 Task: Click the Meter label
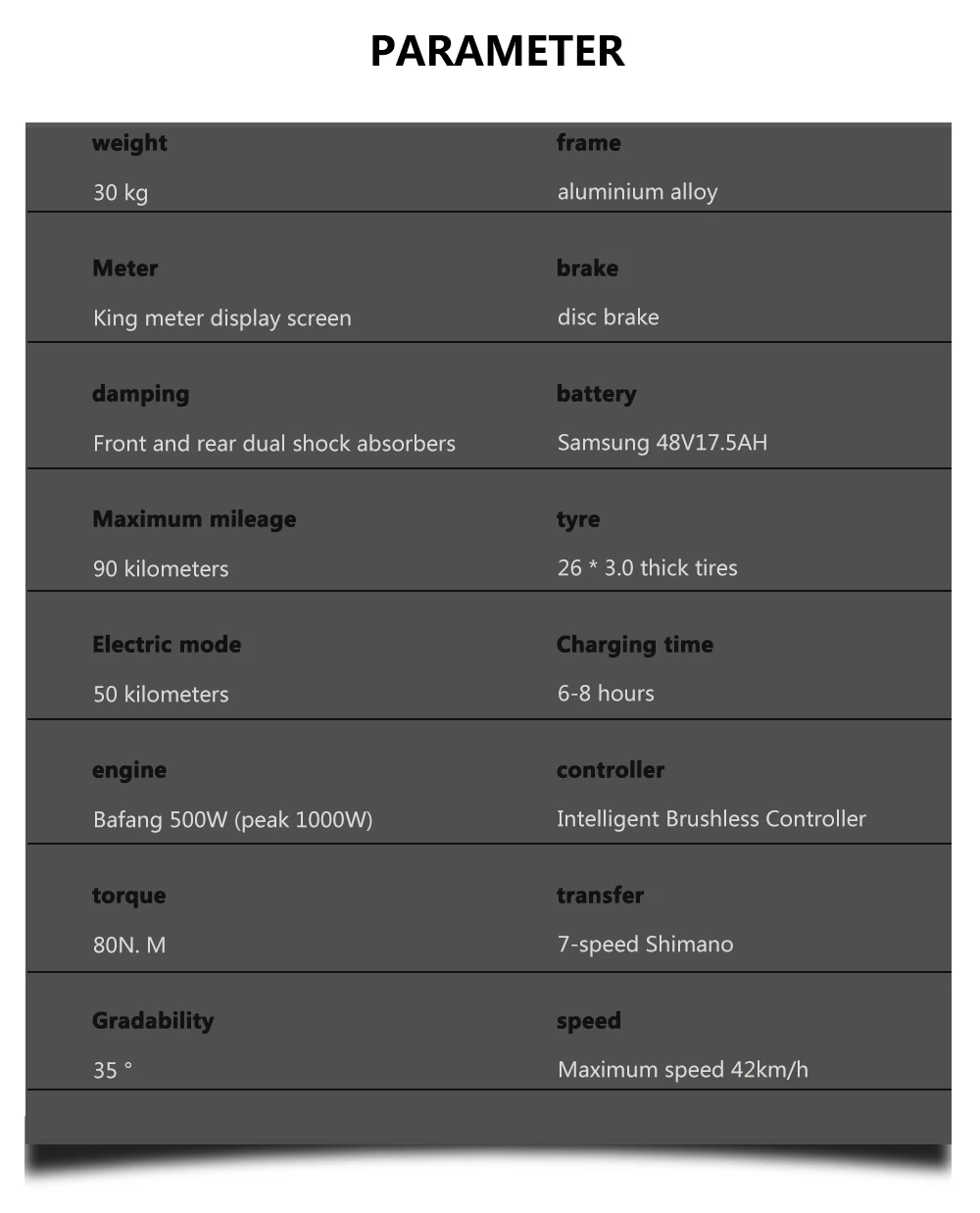(x=125, y=268)
